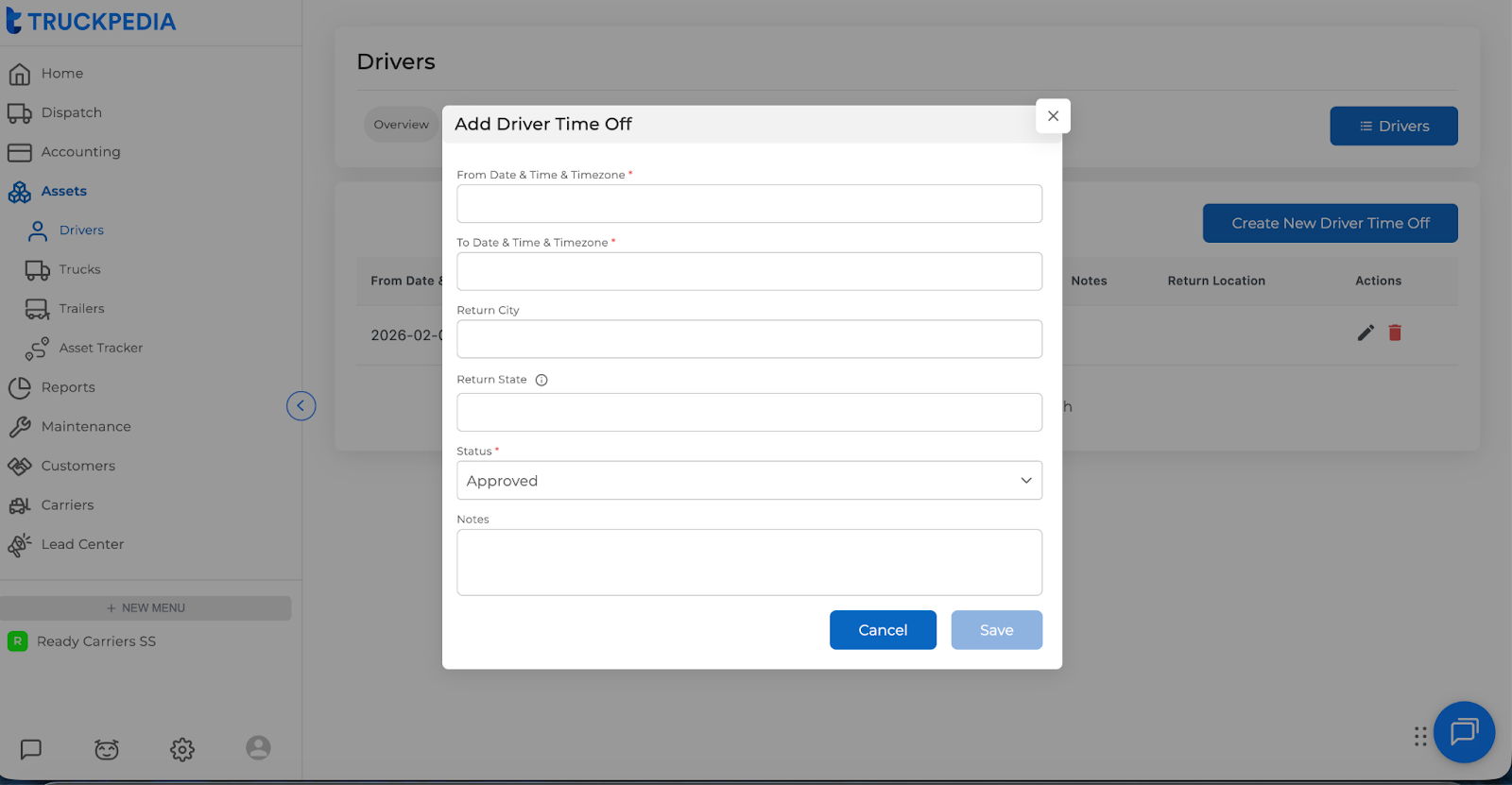Click the bottom-left message icon in sidebar
Screen dimensions: 1512x785
31,749
